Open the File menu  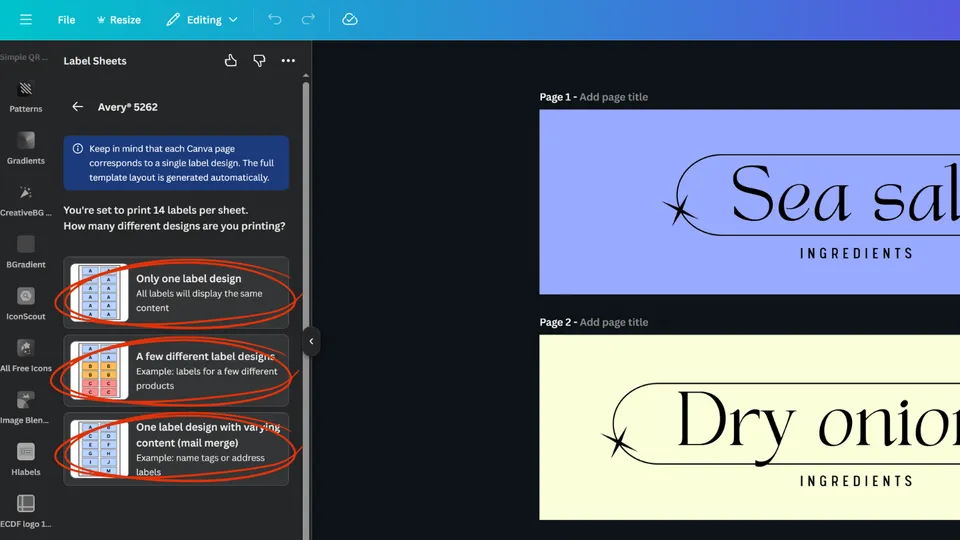coord(66,20)
